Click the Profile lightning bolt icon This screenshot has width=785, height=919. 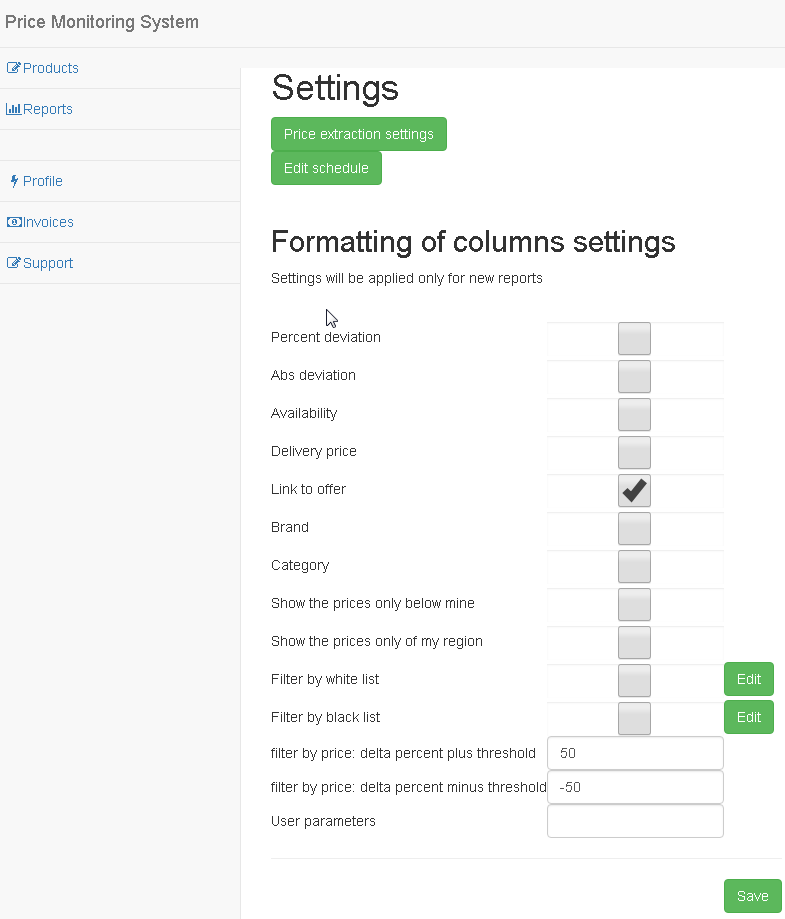click(15, 181)
